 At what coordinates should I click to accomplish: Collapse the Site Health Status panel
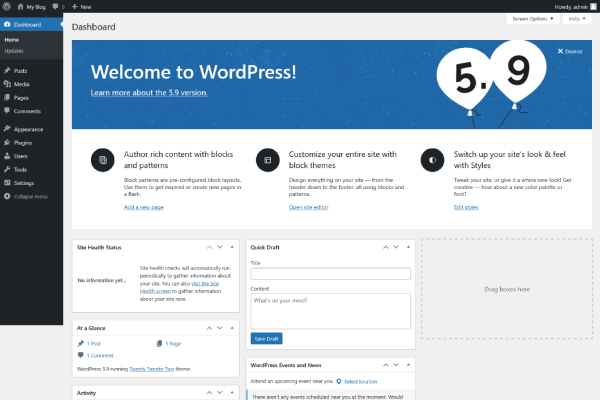[x=233, y=246]
